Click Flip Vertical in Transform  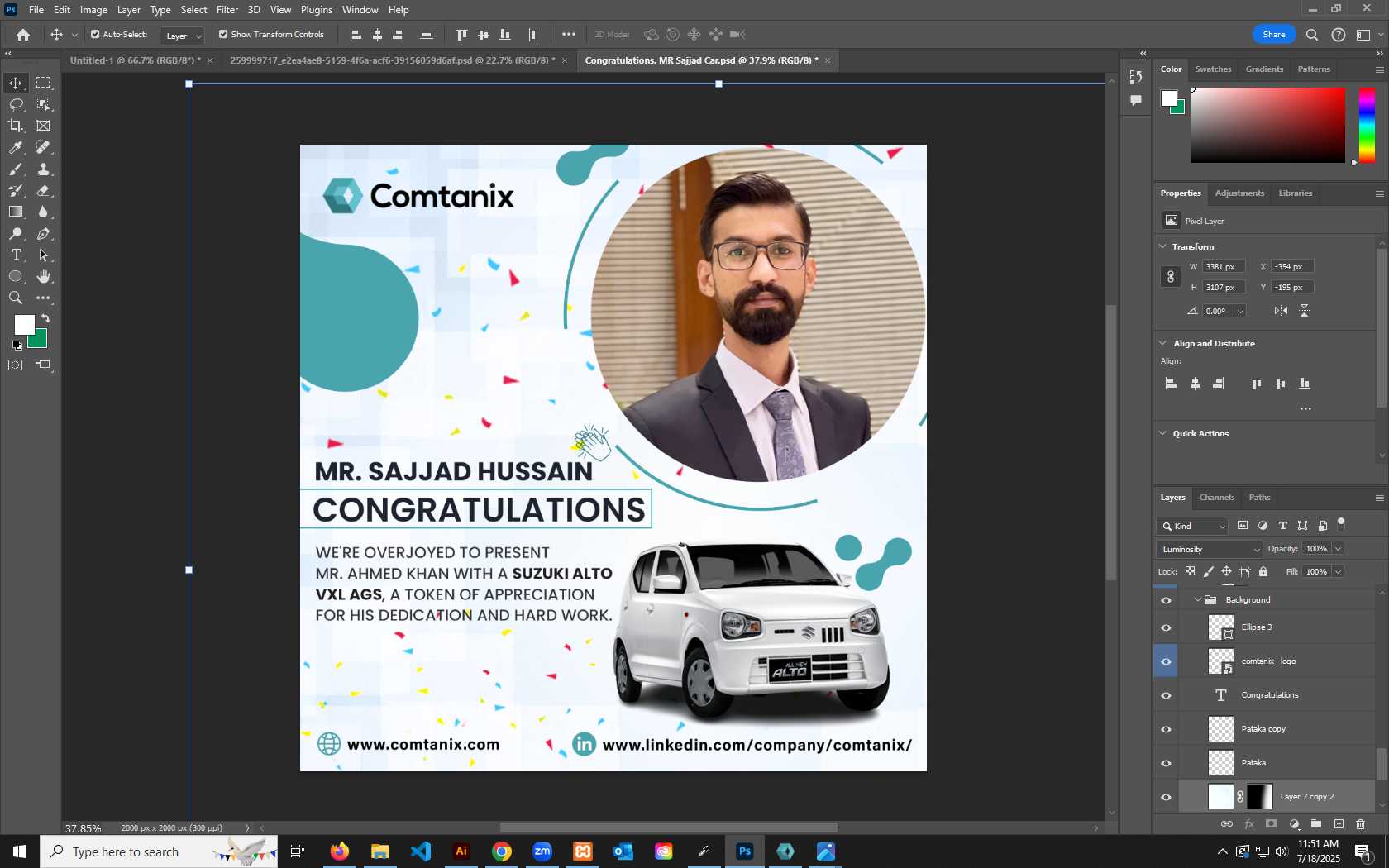coord(1304,311)
